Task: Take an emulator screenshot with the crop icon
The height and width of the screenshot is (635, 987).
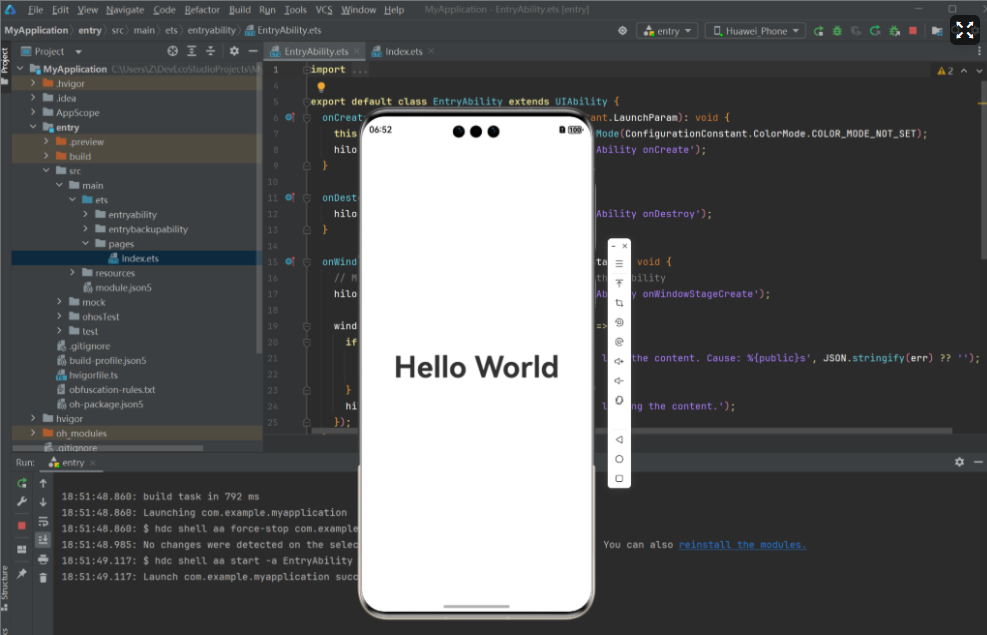Action: pyautogui.click(x=619, y=303)
